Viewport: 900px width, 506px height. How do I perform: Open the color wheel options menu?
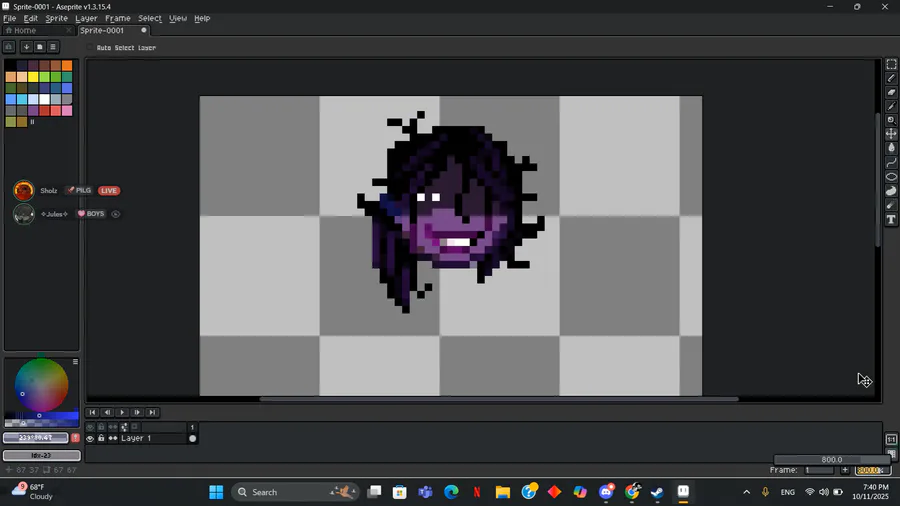75,361
